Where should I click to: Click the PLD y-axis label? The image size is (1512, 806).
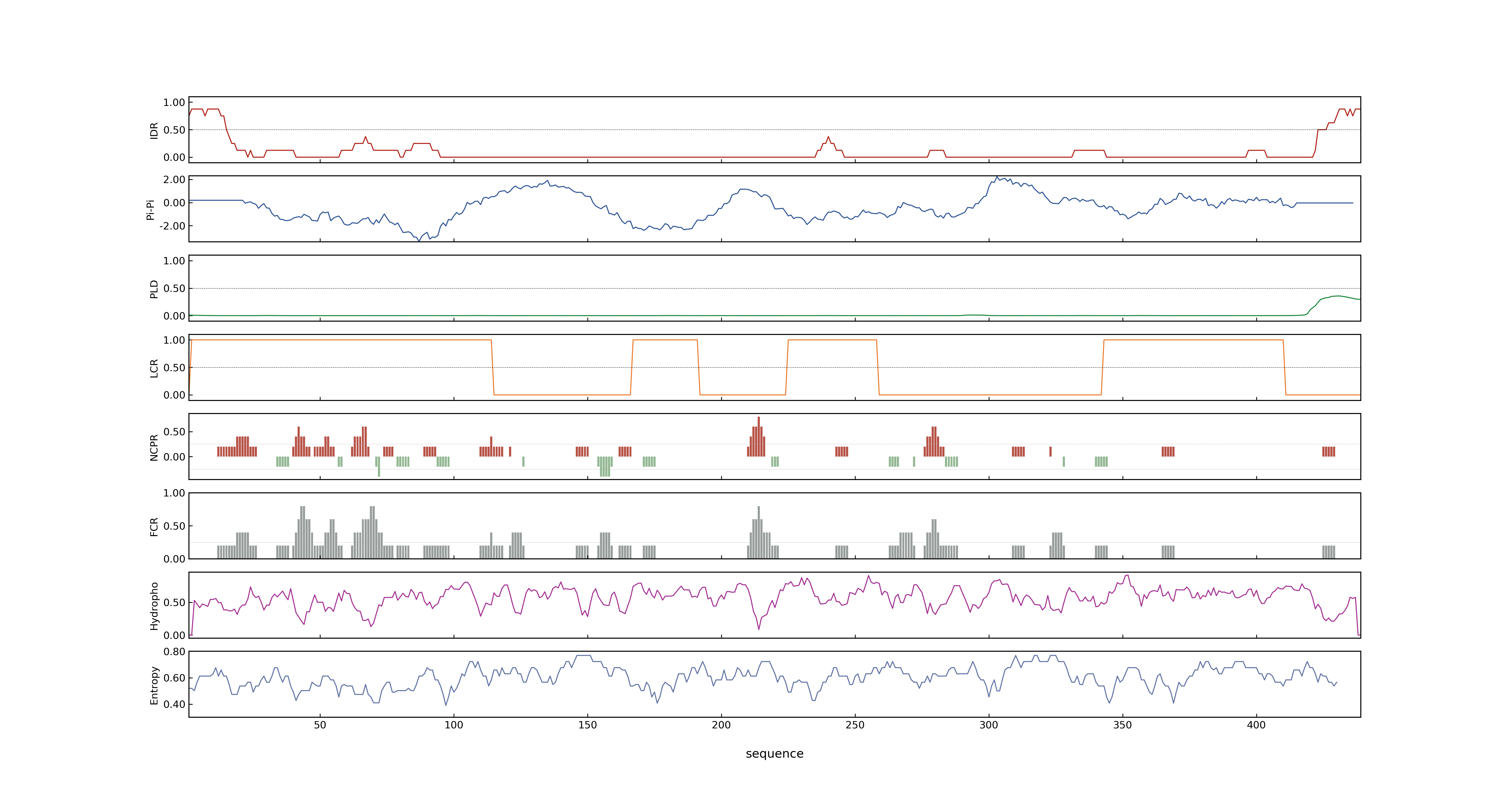pyautogui.click(x=154, y=288)
